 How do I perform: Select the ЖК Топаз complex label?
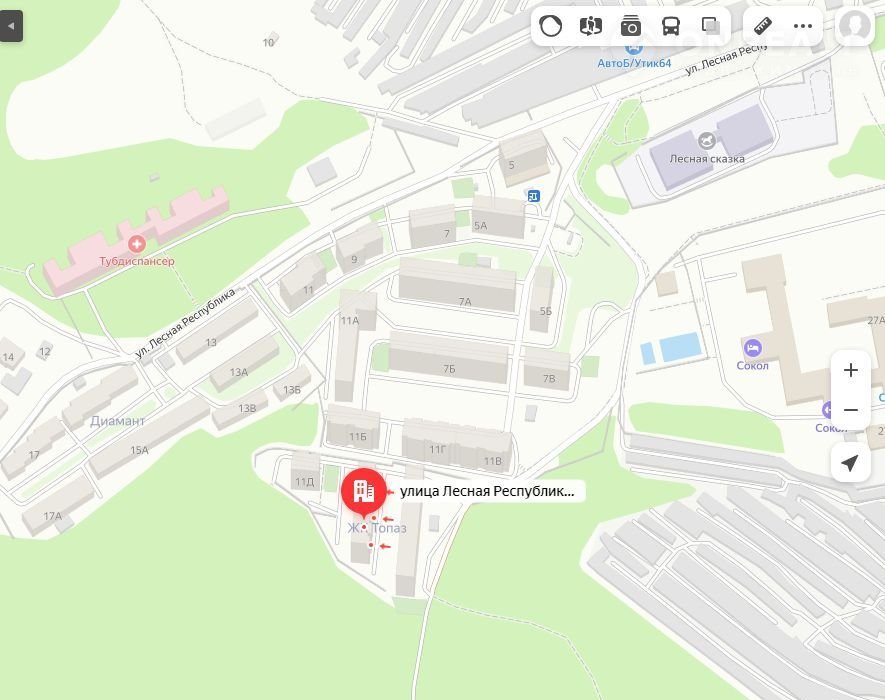click(x=377, y=528)
